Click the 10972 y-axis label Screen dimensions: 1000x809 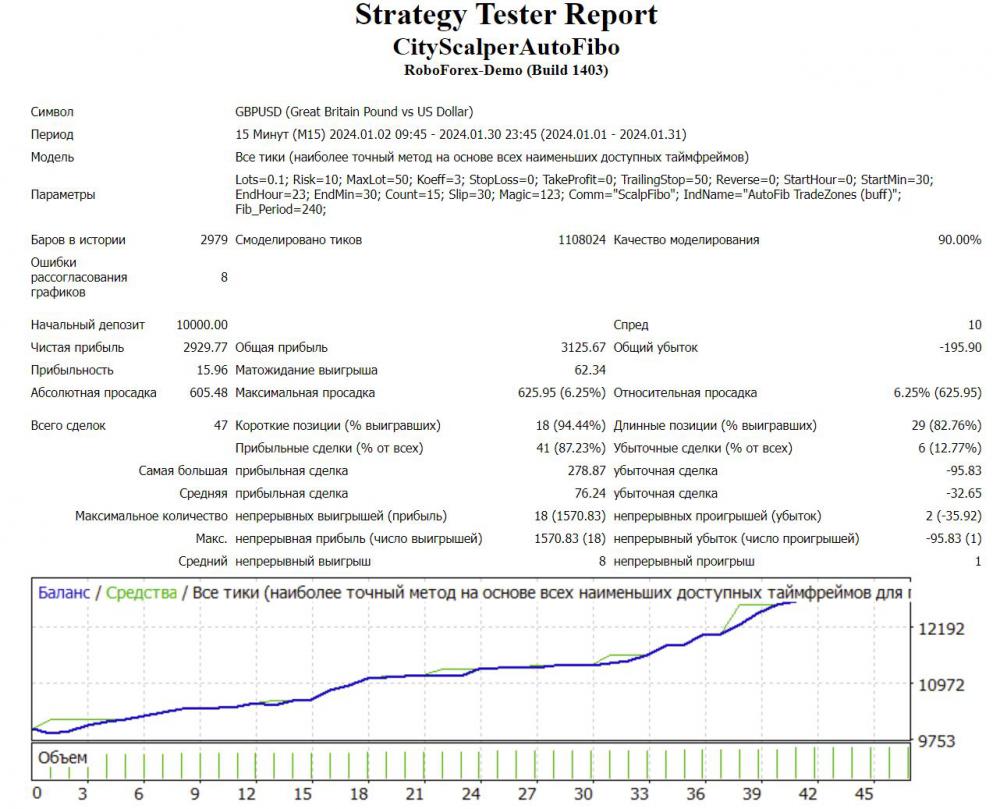[941, 686]
